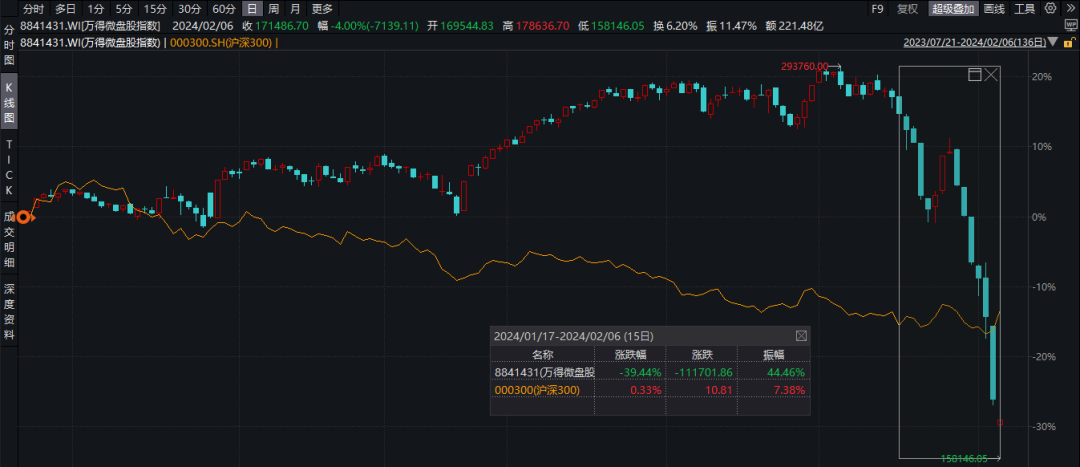This screenshot has height=467, width=1080.
Task: Click the trade date 2024/02/06
Action: (x=202, y=26)
